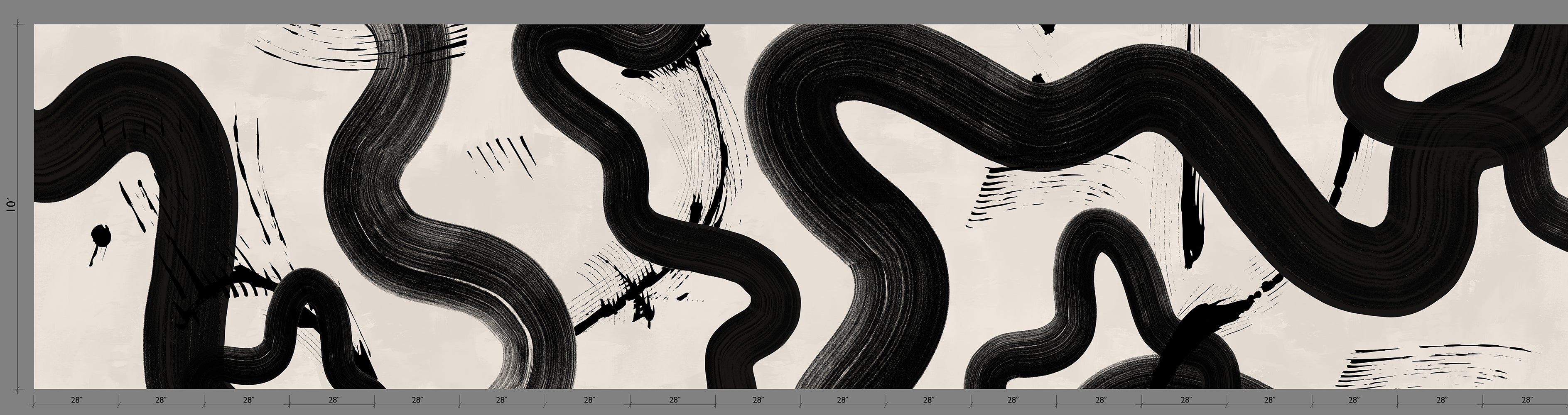
Task: Click the bottom tick of the height ruler
Action: coord(18,388)
